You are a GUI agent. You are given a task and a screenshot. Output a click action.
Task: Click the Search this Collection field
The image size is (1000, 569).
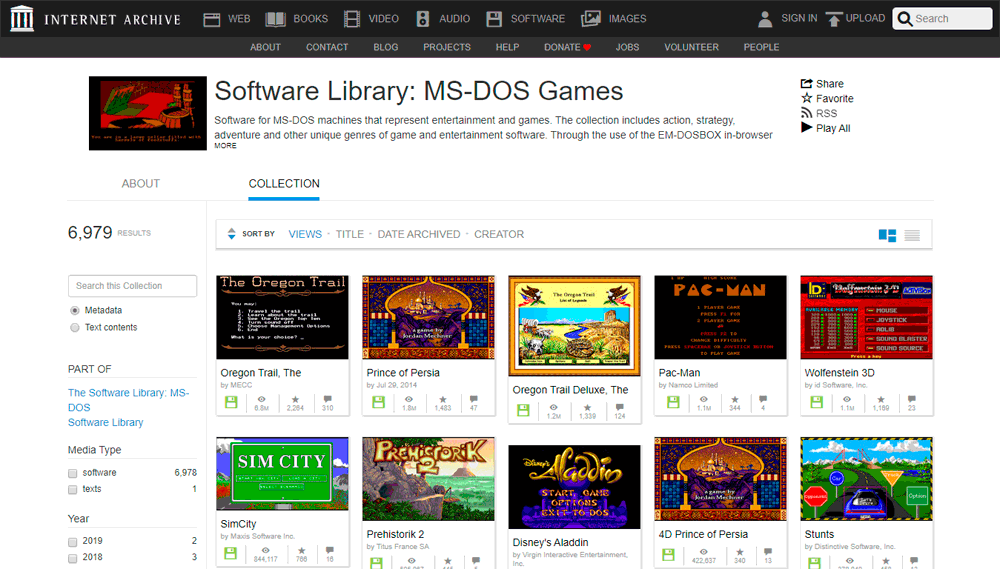(133, 286)
